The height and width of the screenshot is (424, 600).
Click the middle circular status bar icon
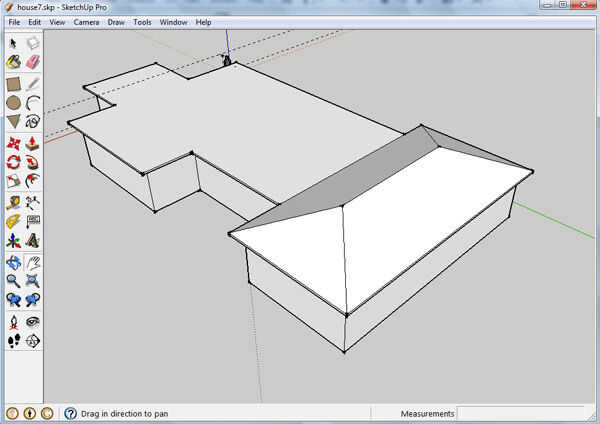(30, 413)
